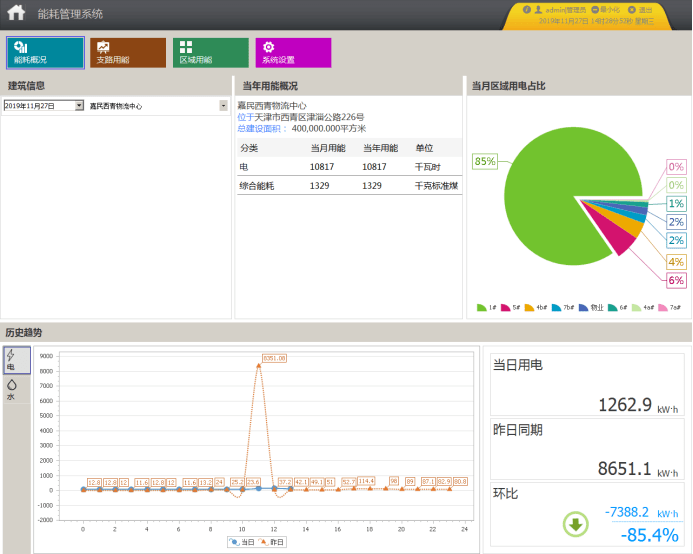
Task: Open the 系统设置 system settings tile
Action: pos(293,53)
